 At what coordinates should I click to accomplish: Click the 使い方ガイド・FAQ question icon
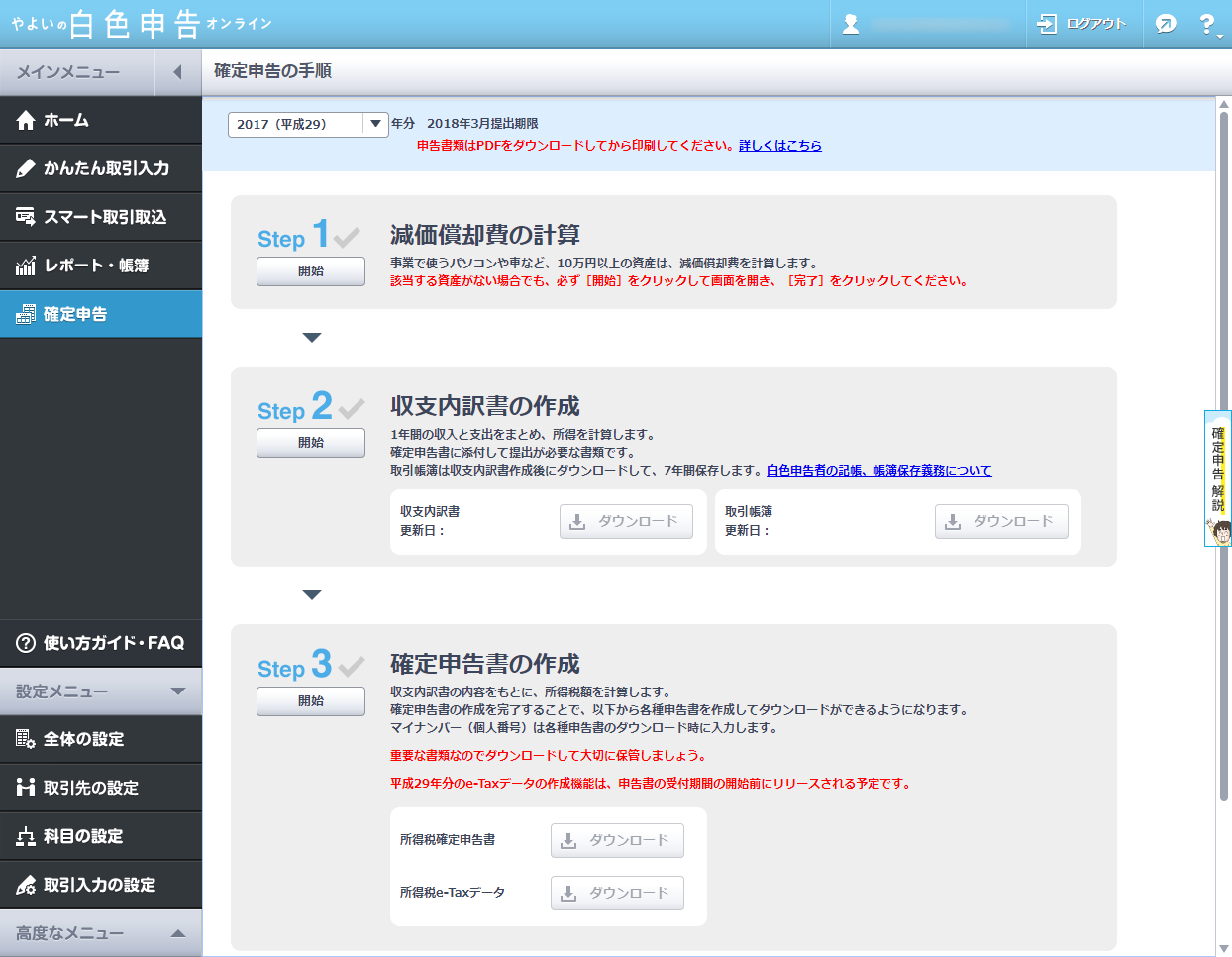[26, 643]
